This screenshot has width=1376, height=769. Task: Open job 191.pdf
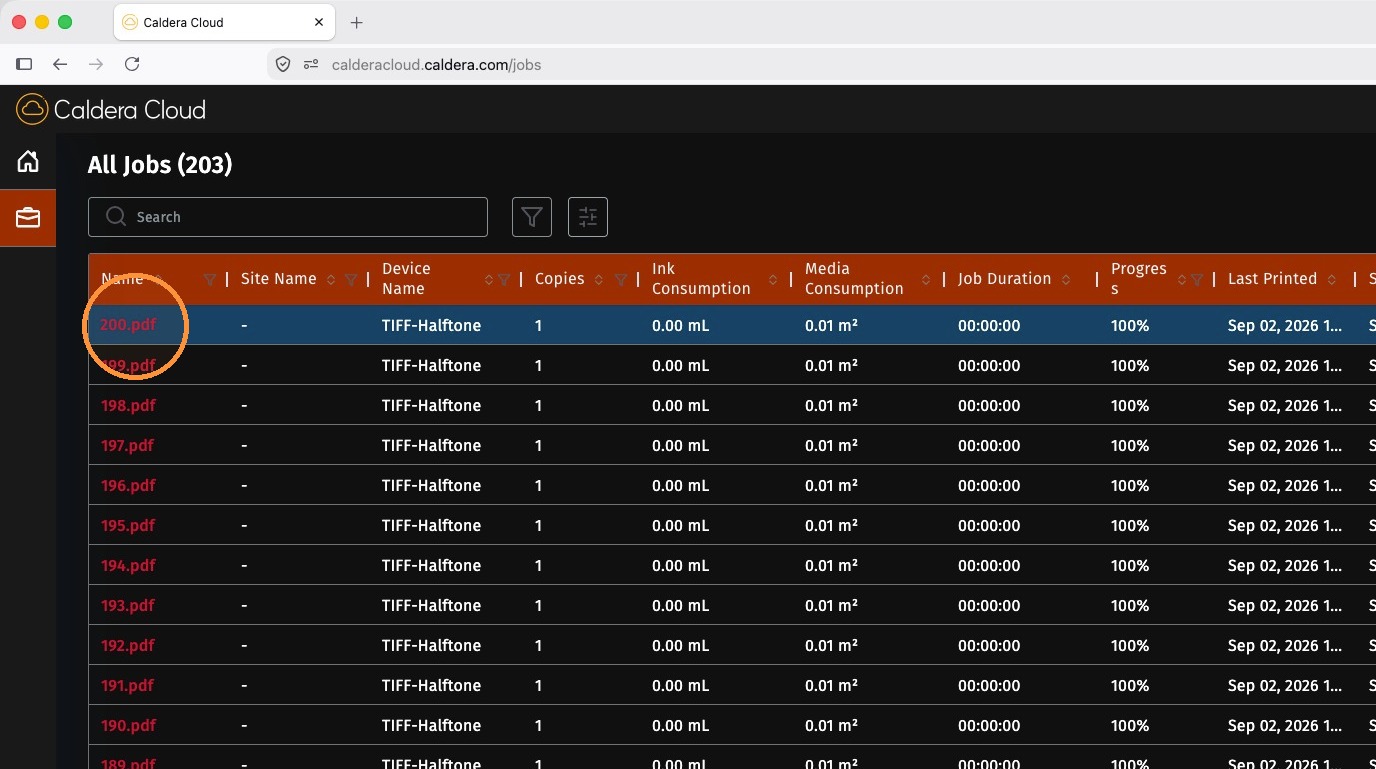(127, 685)
